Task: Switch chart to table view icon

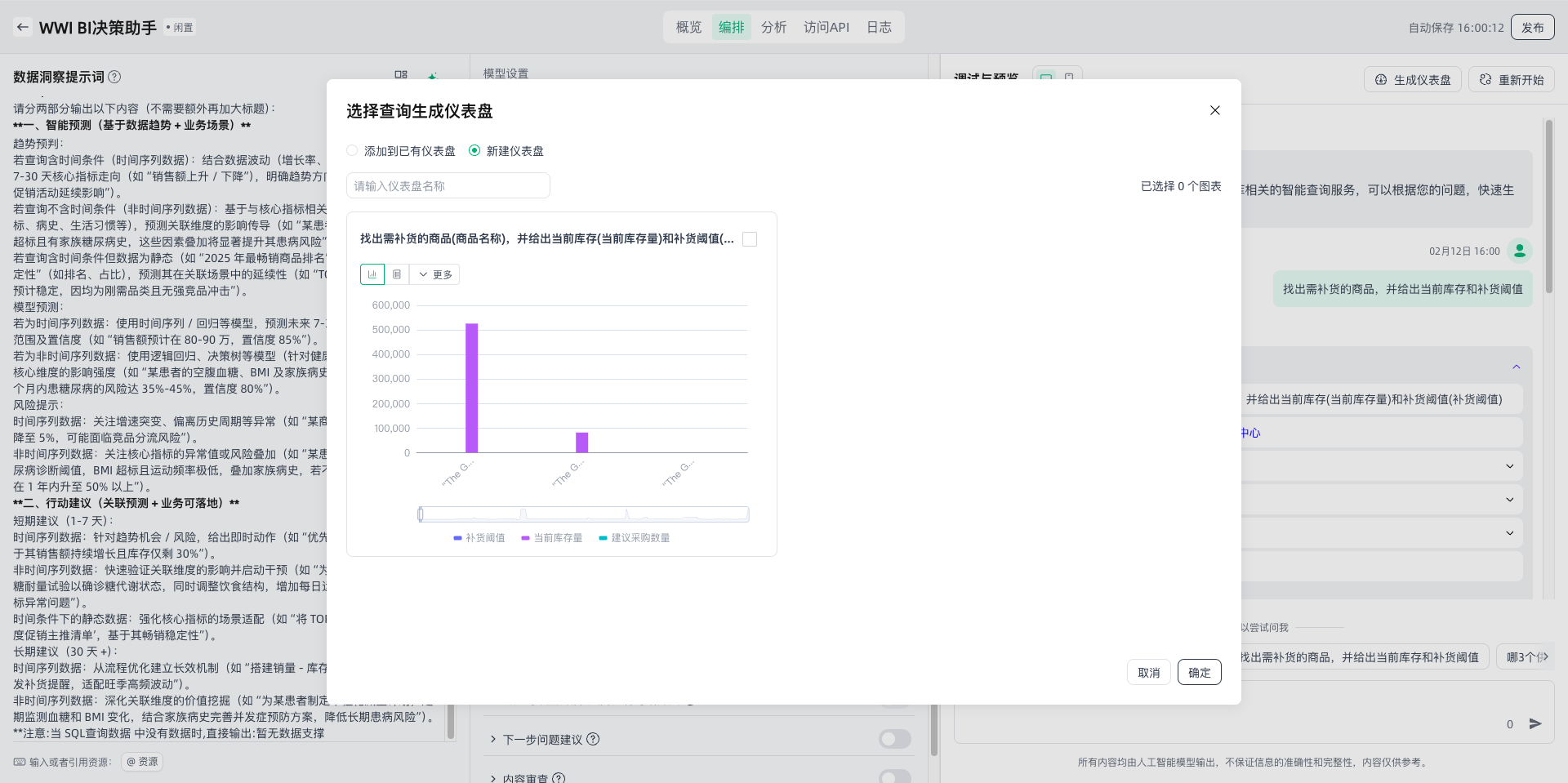Action: tap(397, 274)
